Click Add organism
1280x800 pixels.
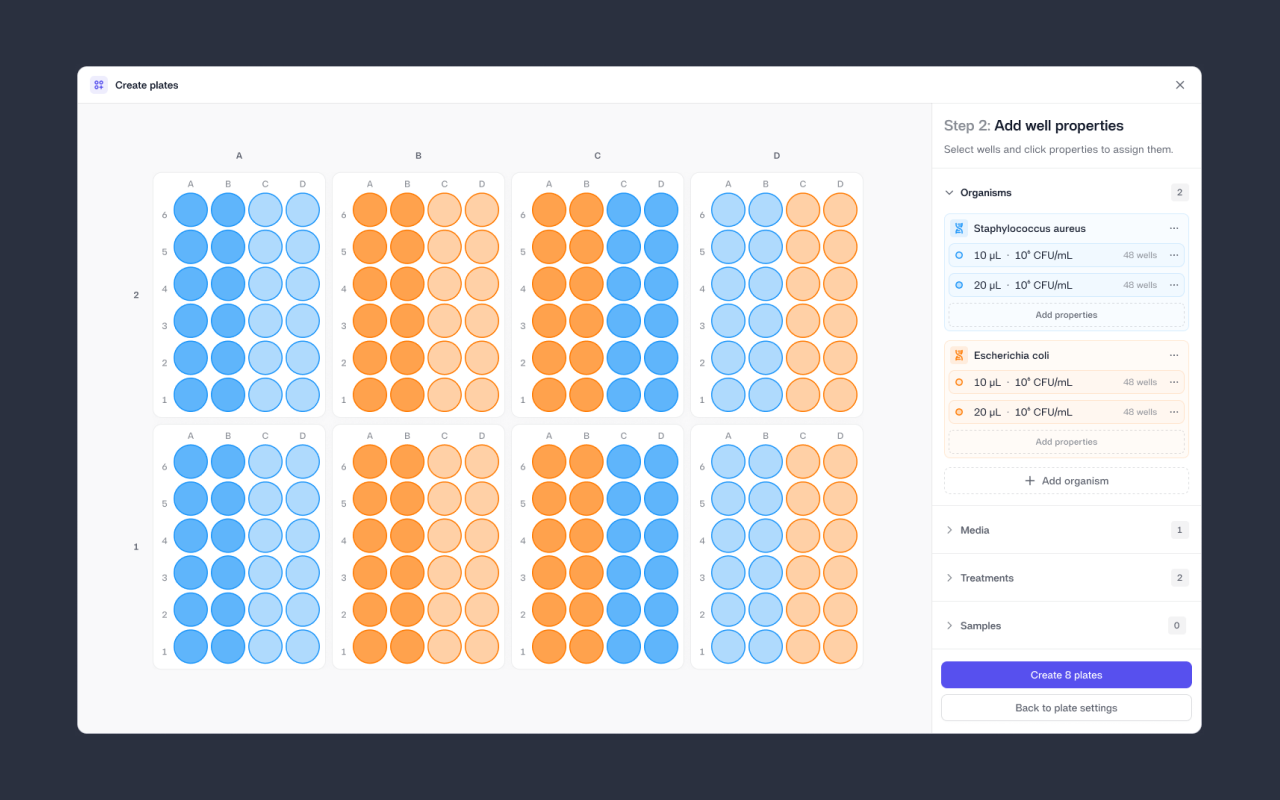(x=1066, y=480)
